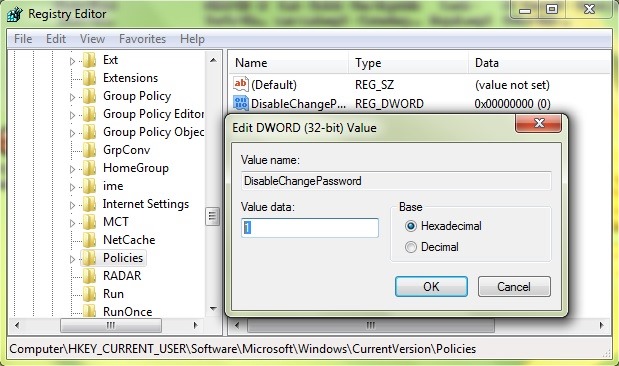Click tree pane scroll left arrow

click(17, 326)
